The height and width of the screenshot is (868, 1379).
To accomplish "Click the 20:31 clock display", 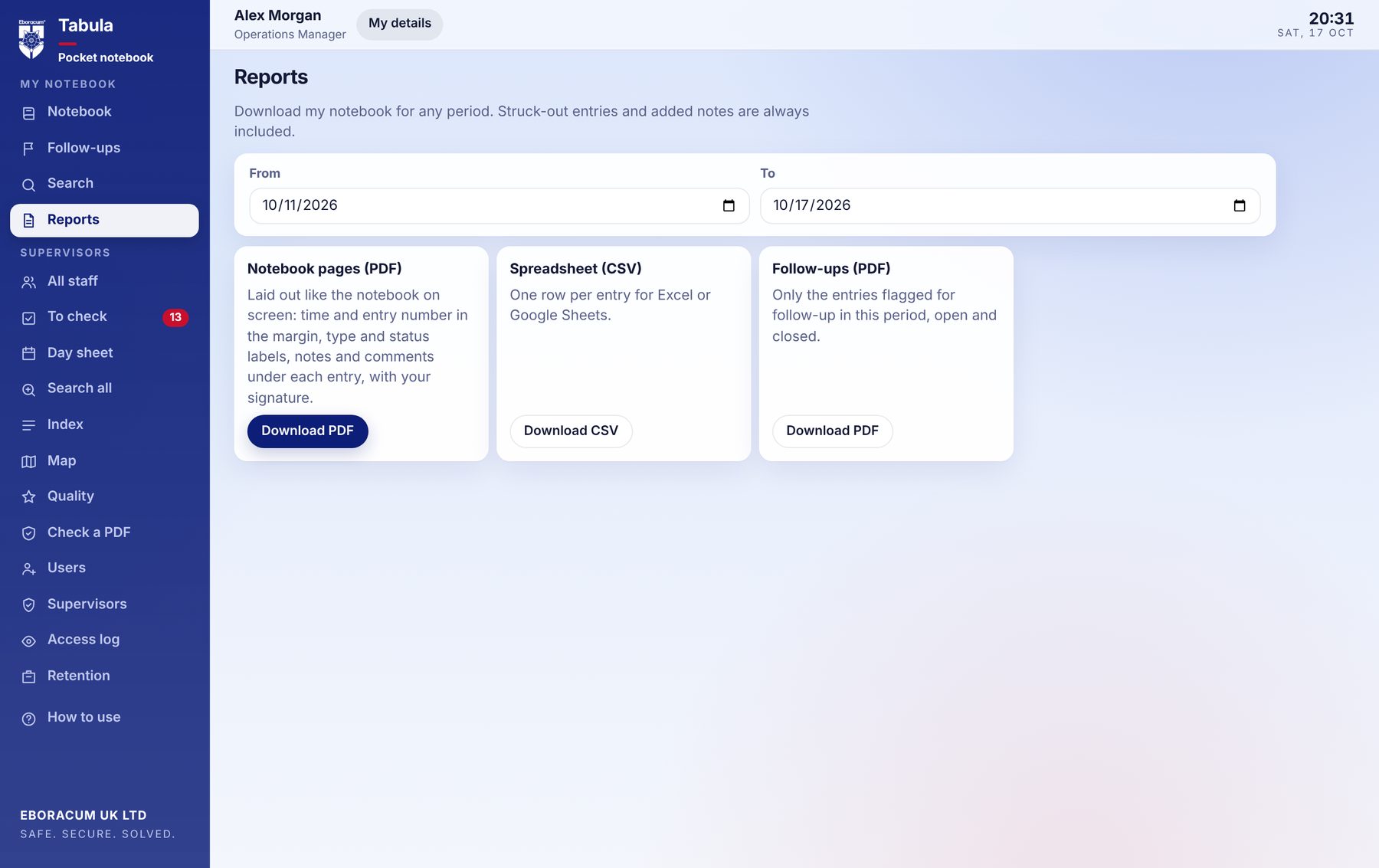I will tap(1332, 18).
